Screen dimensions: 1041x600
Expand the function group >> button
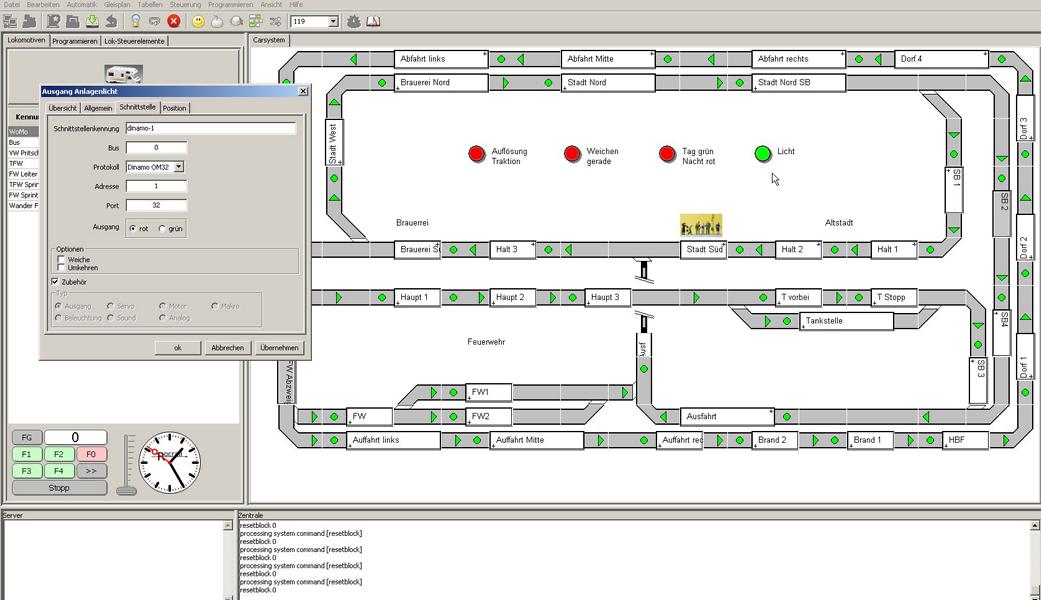[x=91, y=471]
